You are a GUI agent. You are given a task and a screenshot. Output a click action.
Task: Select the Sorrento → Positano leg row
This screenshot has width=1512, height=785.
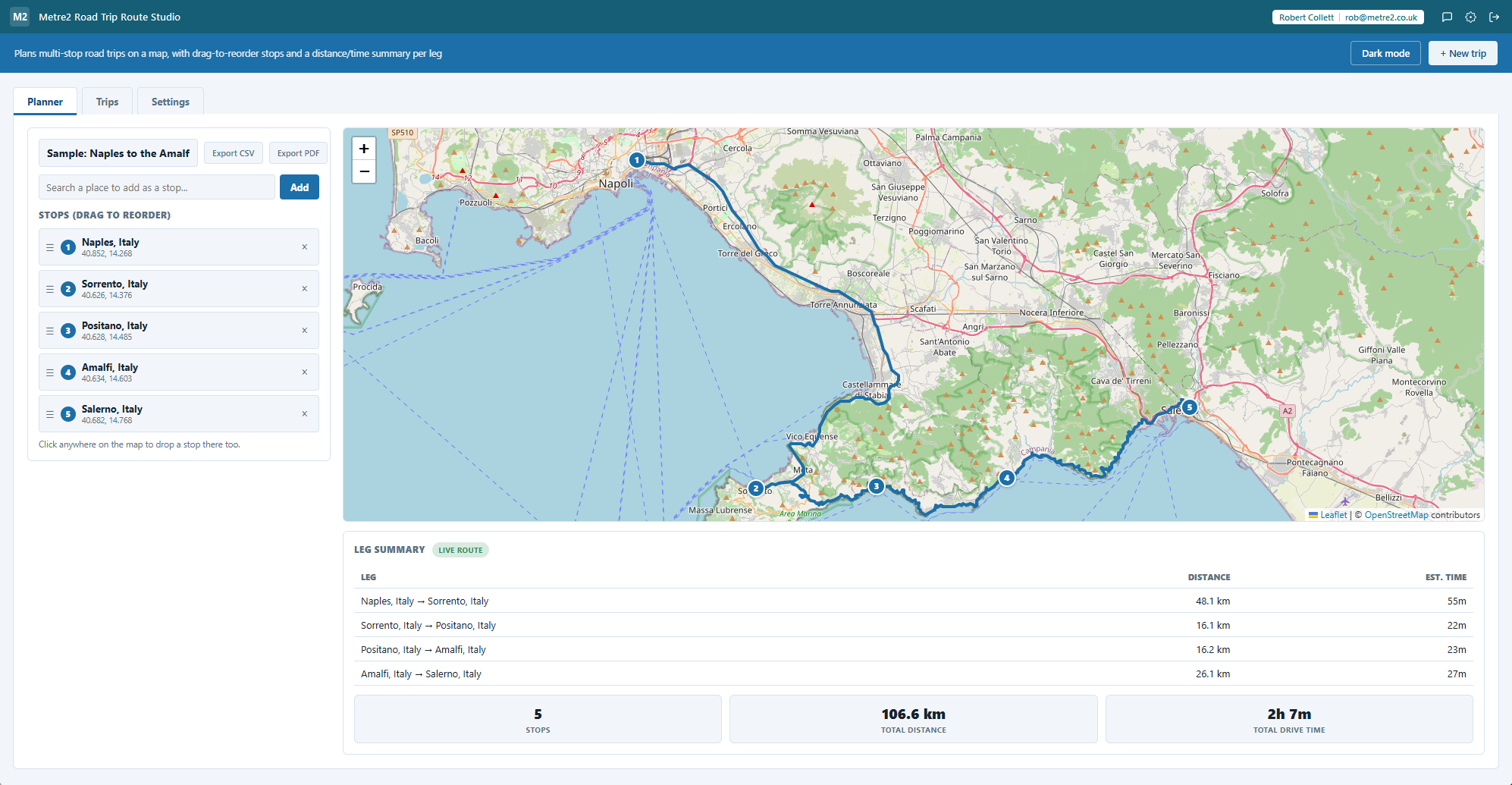click(x=914, y=625)
